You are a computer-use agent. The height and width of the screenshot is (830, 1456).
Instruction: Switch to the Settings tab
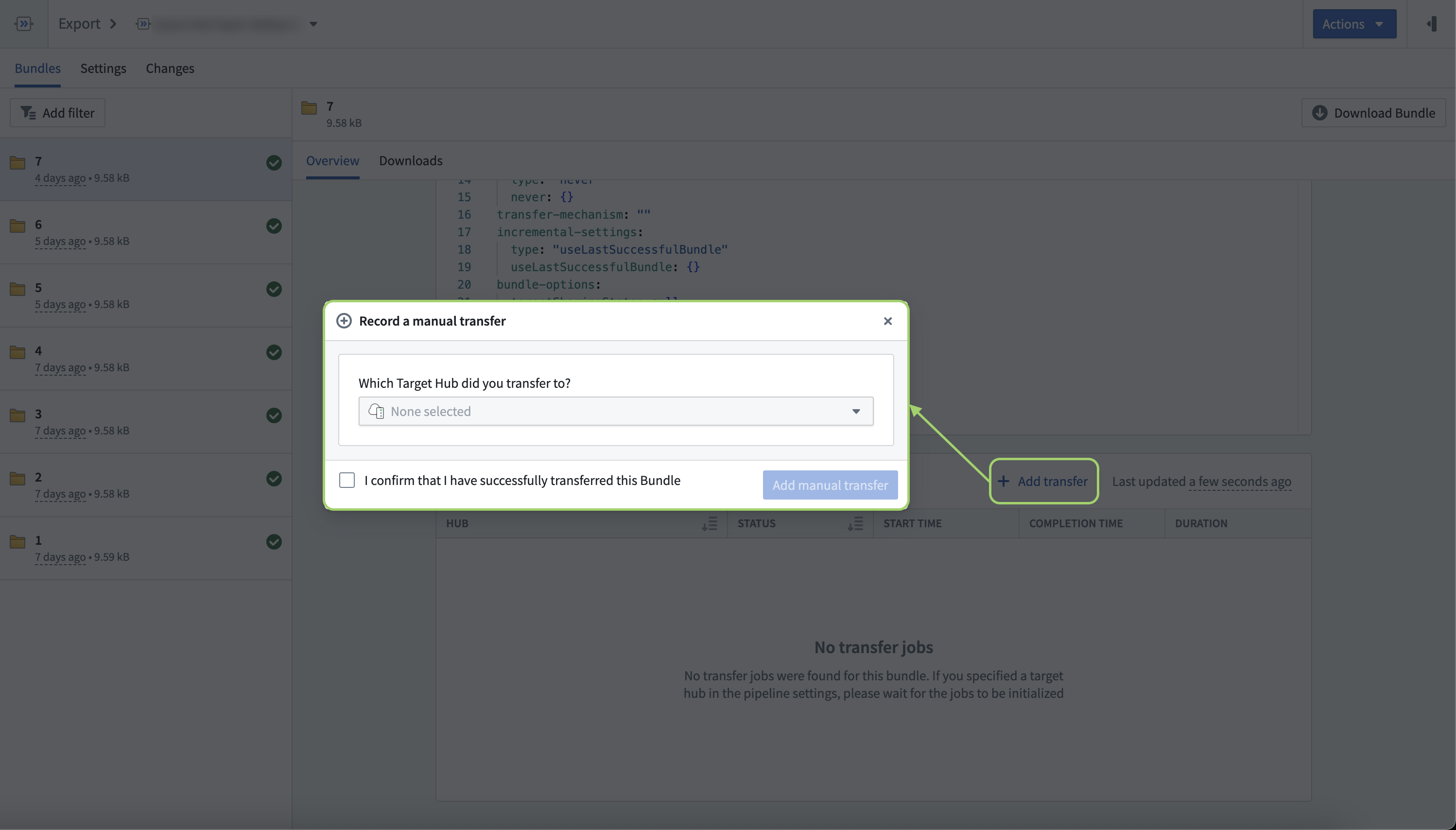103,68
